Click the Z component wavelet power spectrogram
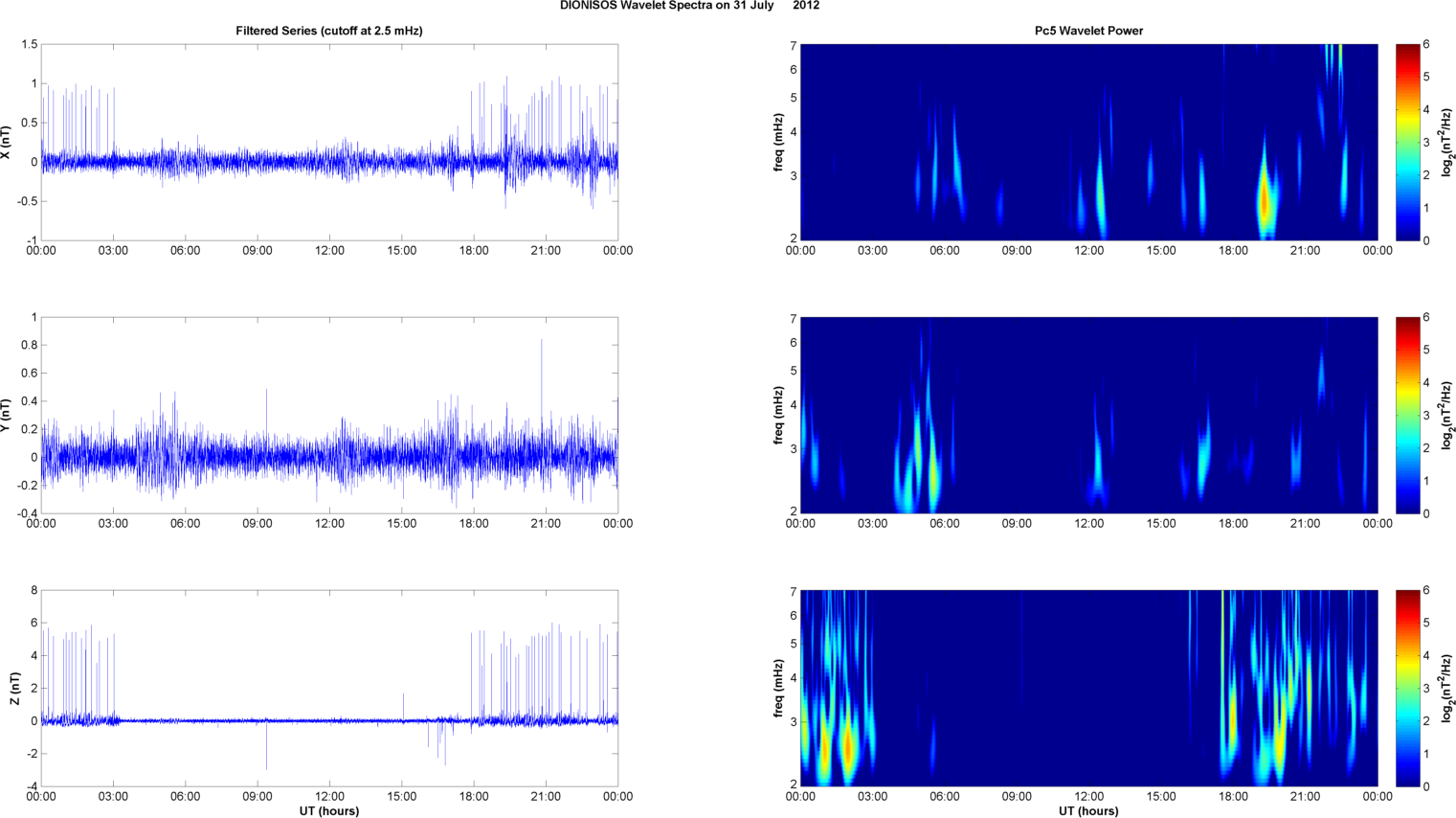The height and width of the screenshot is (818, 1456). coord(1088,689)
